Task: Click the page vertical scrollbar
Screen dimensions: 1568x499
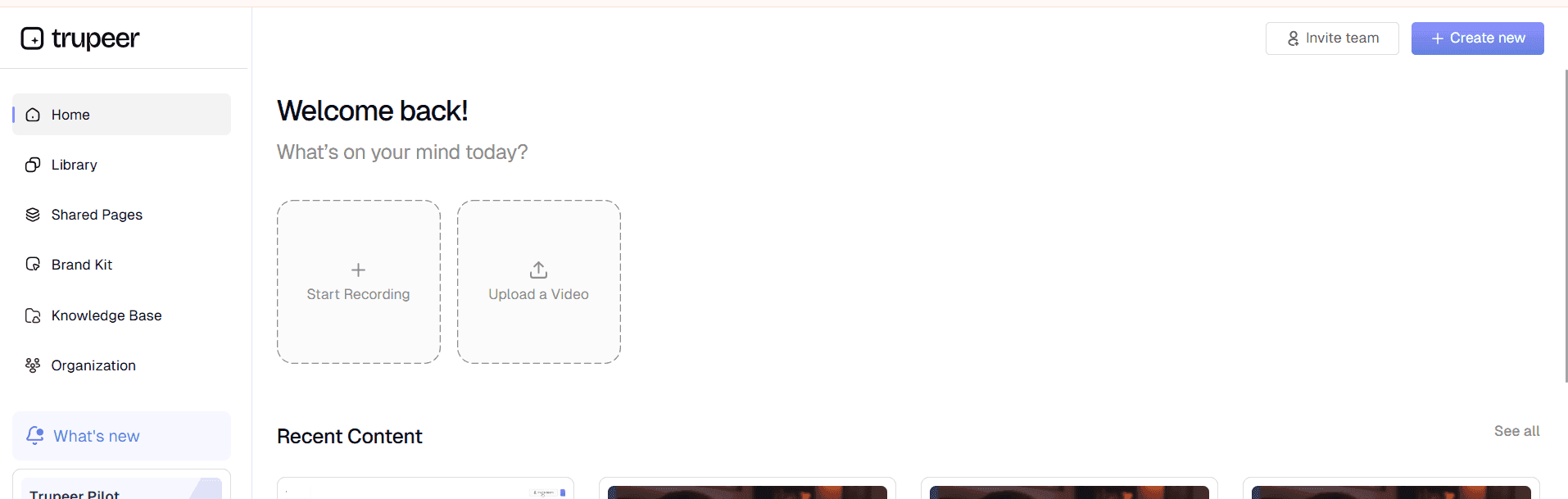Action: pyautogui.click(x=1566, y=225)
